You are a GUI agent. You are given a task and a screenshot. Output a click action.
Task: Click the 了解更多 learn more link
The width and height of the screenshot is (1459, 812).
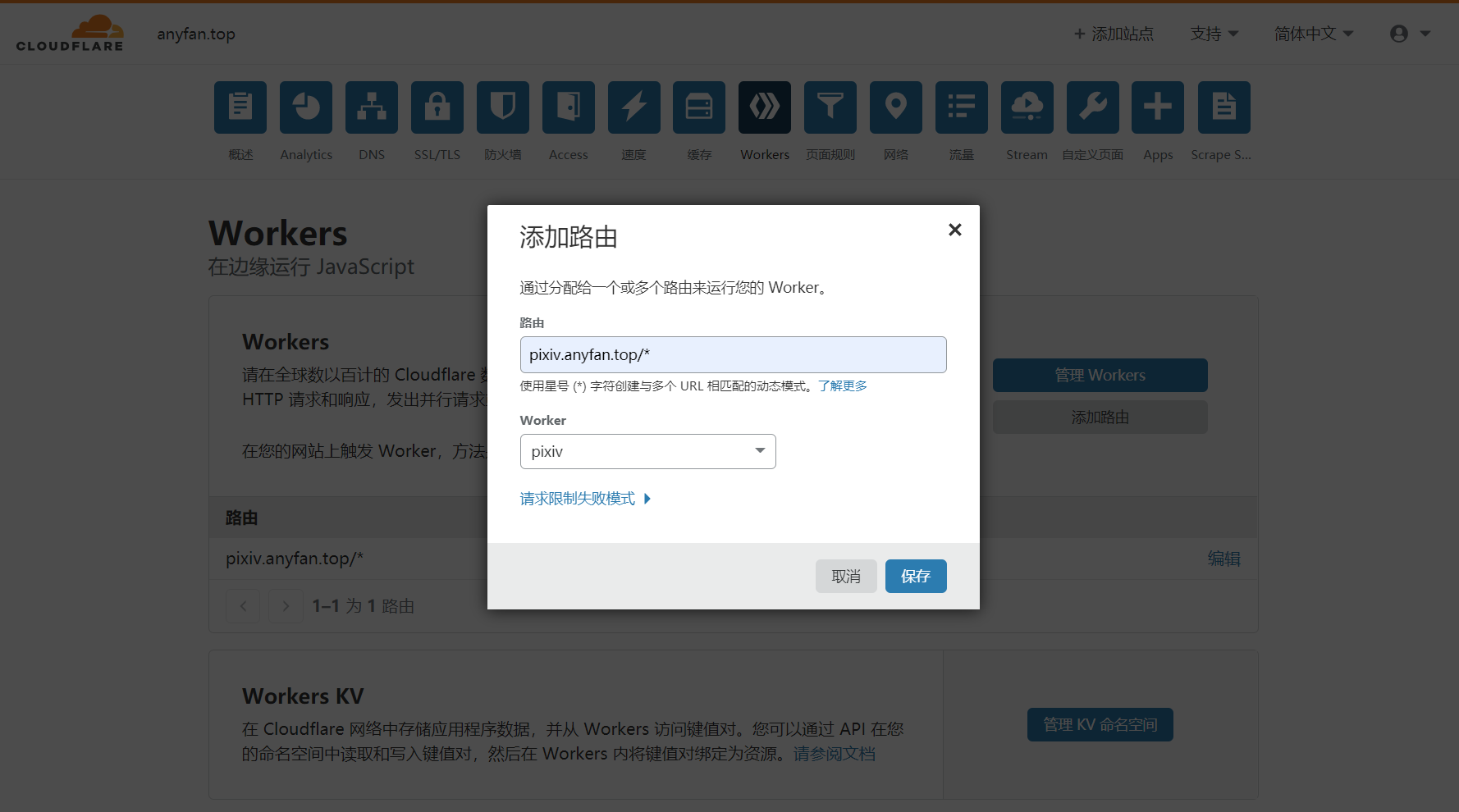point(843,386)
